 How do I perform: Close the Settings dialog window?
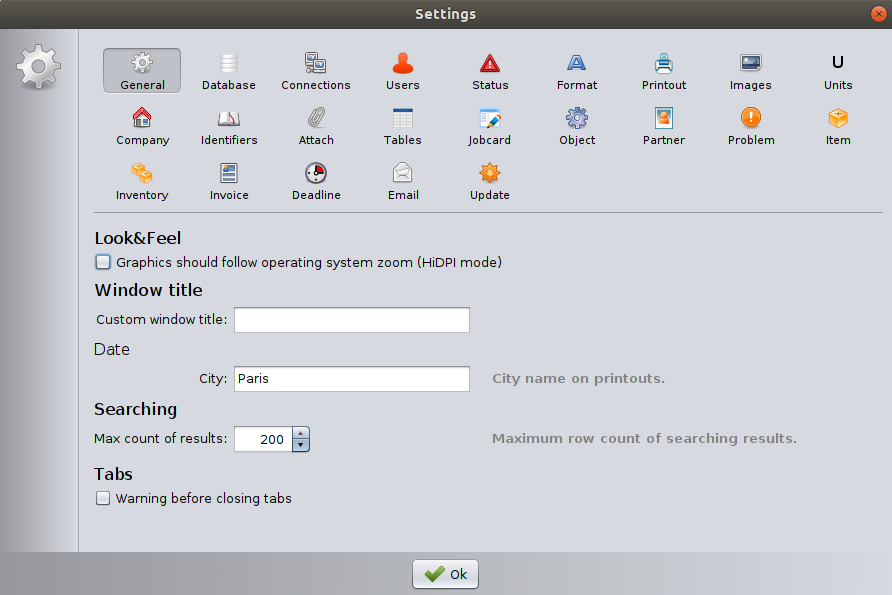click(x=877, y=13)
